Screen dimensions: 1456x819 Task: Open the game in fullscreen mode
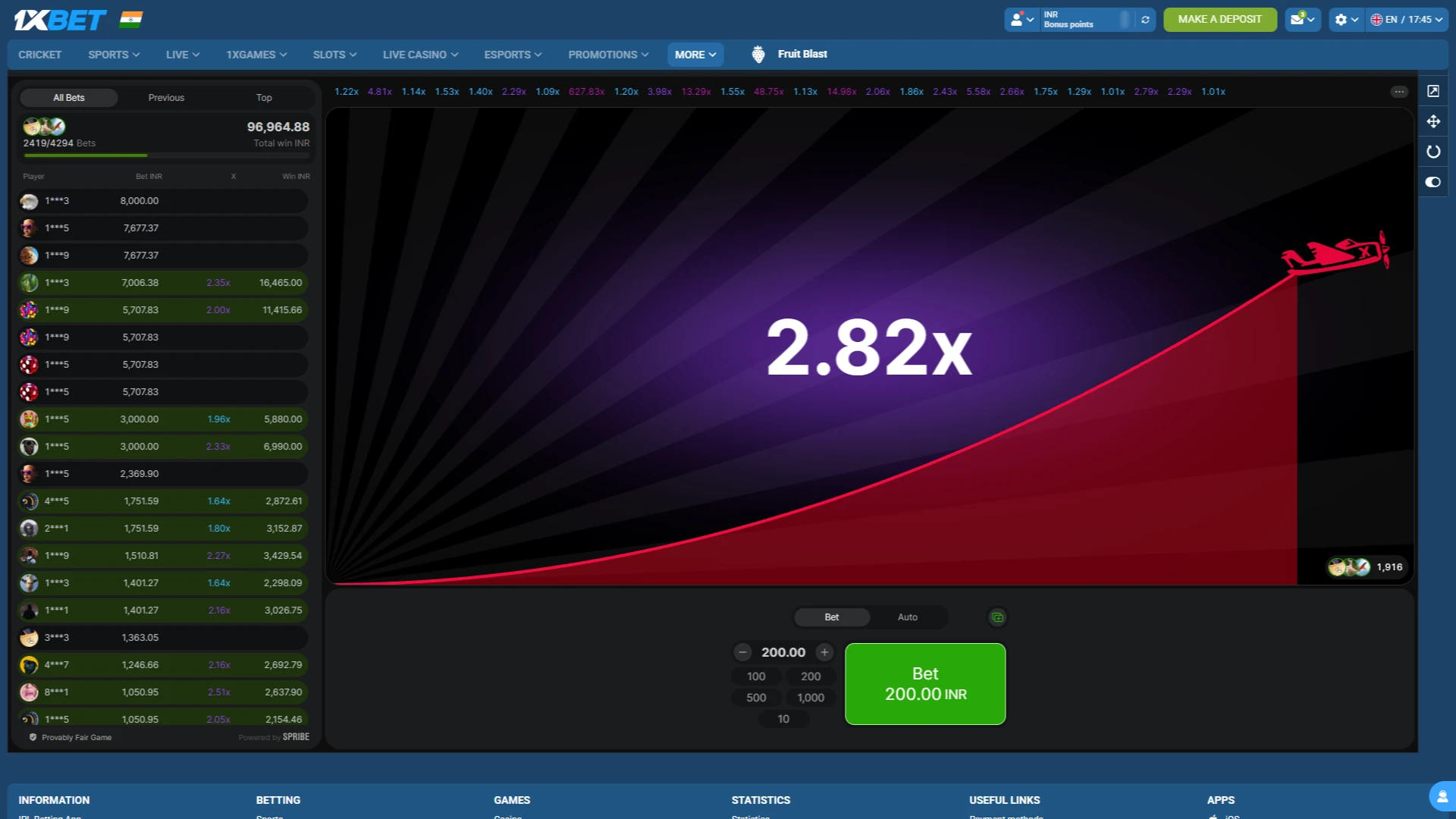(1433, 90)
